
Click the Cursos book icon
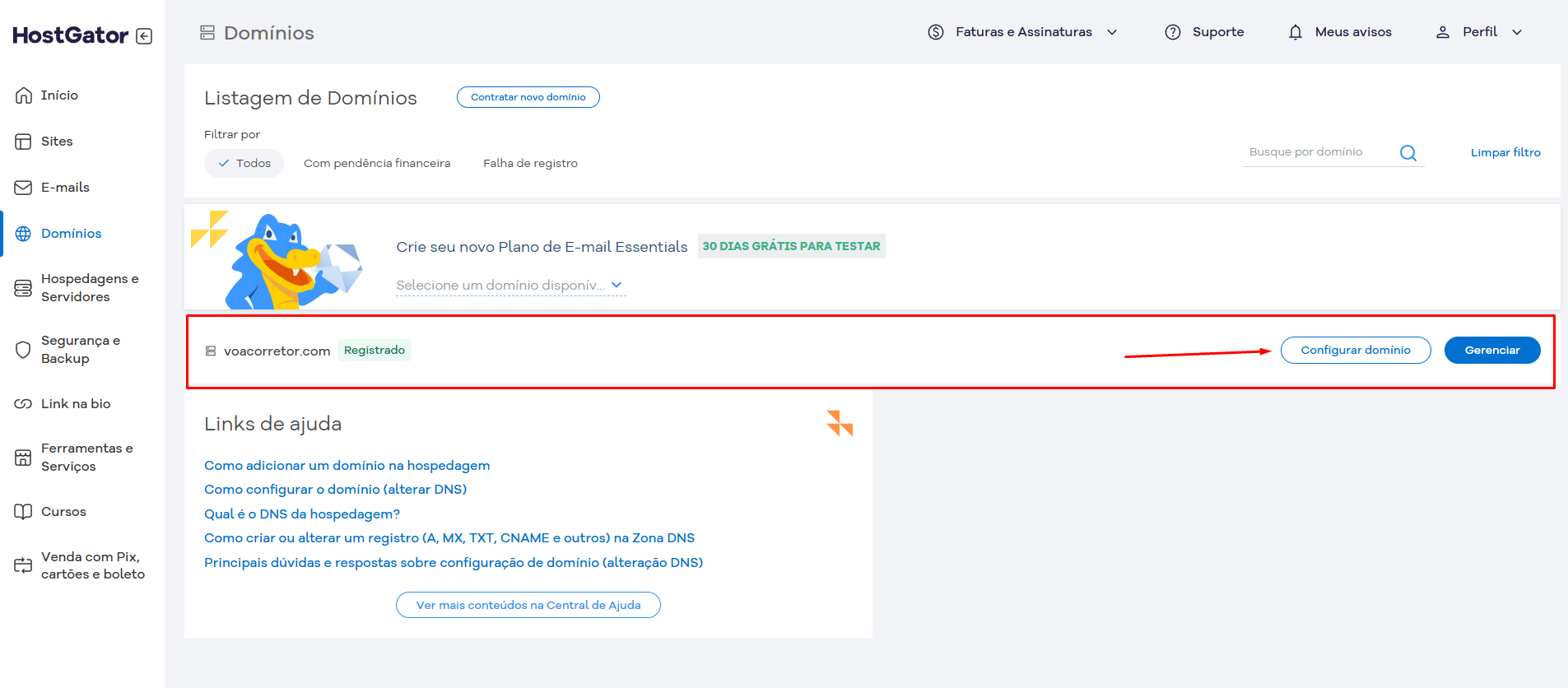pos(23,512)
